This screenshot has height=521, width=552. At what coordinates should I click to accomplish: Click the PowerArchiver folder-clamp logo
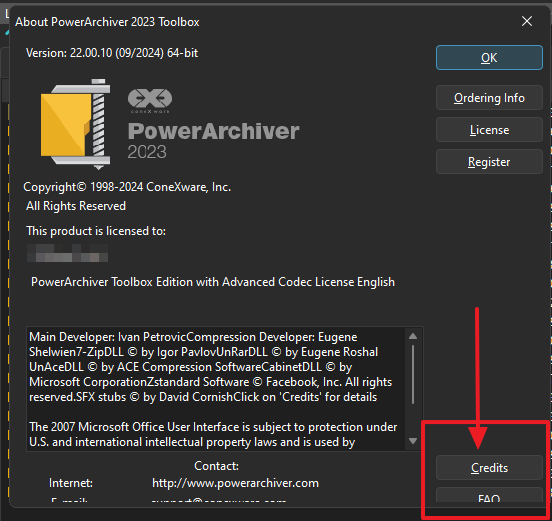[x=75, y=124]
